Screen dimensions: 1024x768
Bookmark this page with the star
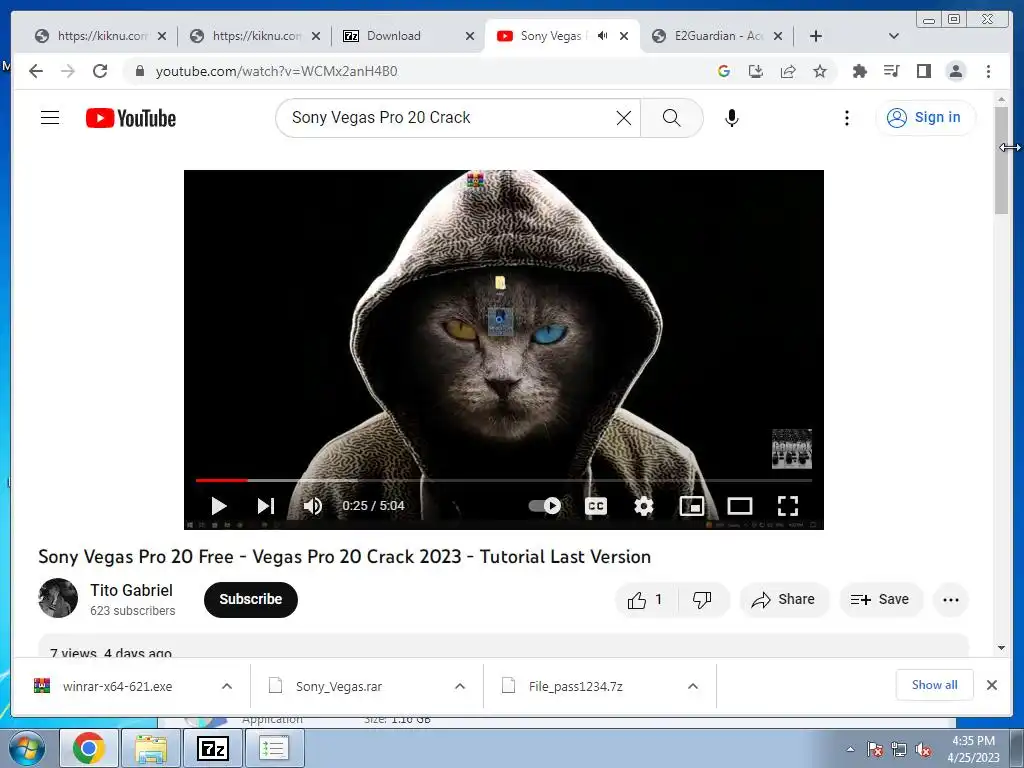(x=820, y=71)
